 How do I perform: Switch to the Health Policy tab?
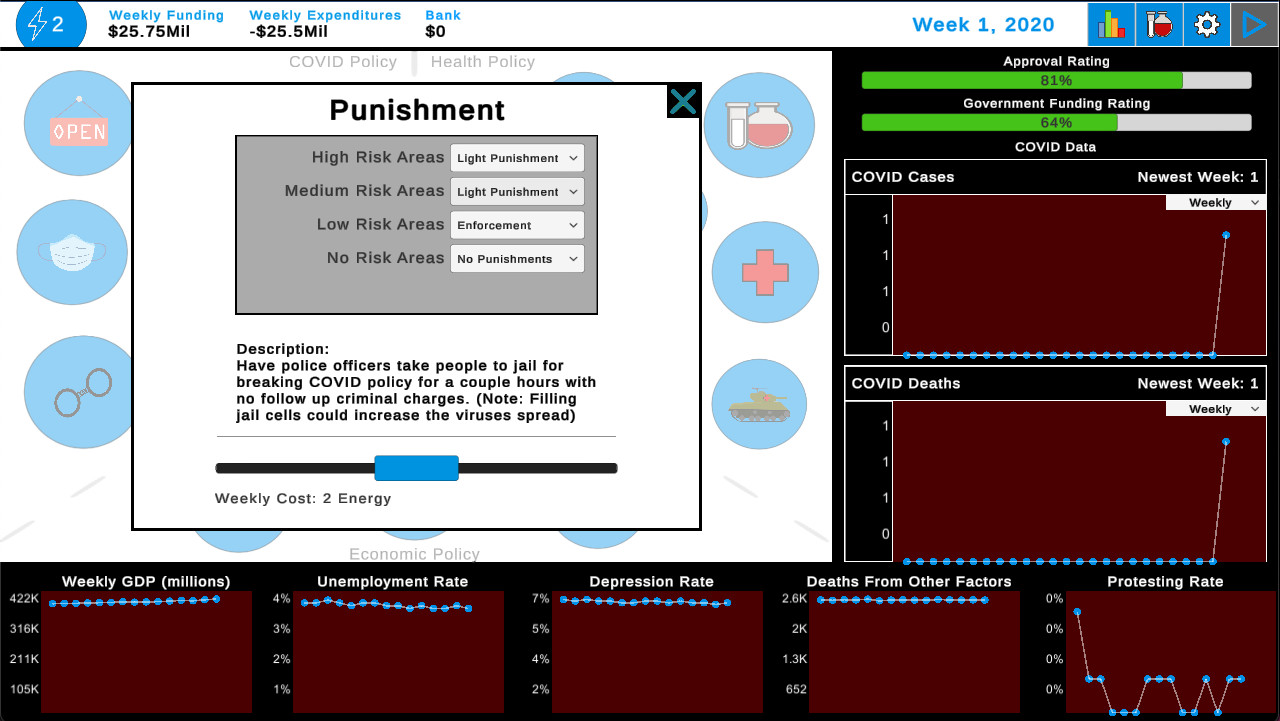[x=483, y=61]
